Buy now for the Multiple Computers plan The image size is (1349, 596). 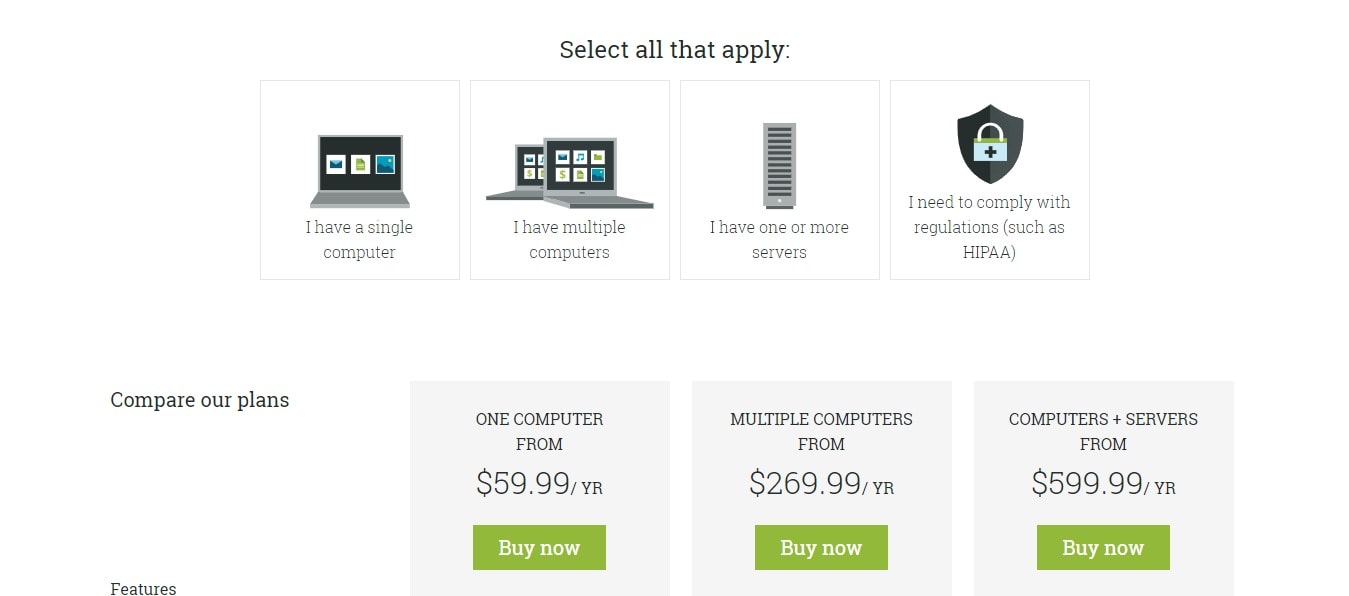tap(821, 547)
